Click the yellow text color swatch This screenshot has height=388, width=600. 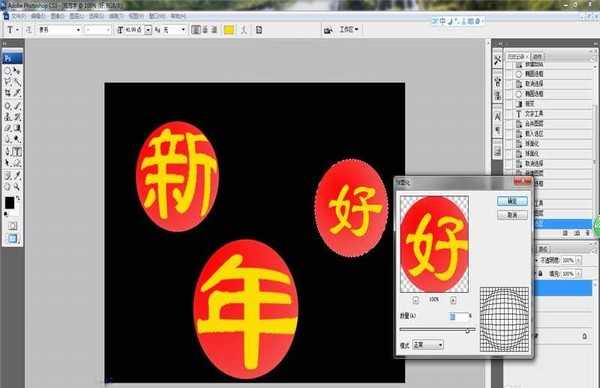[x=229, y=30]
